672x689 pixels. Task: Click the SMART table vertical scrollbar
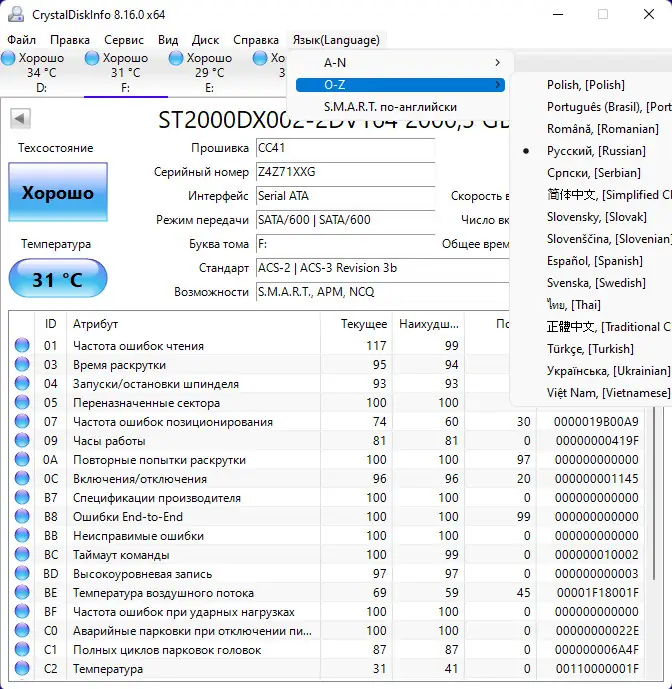tap(654, 492)
